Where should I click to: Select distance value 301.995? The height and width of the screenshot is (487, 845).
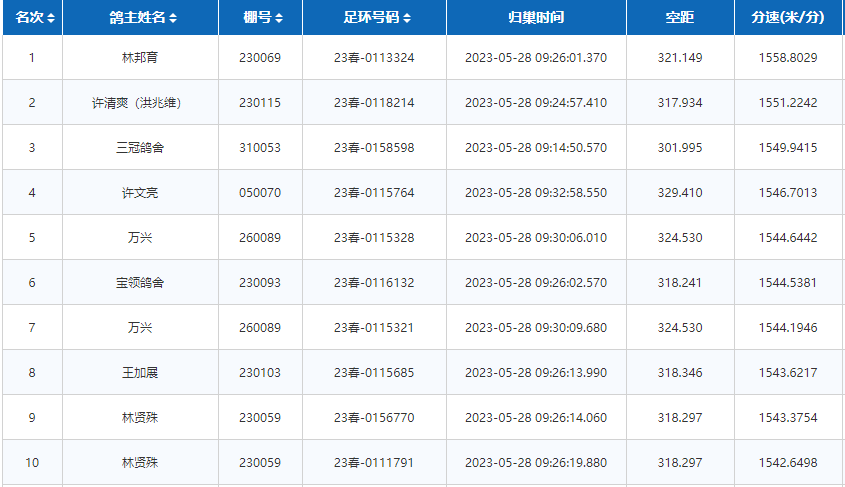click(680, 148)
